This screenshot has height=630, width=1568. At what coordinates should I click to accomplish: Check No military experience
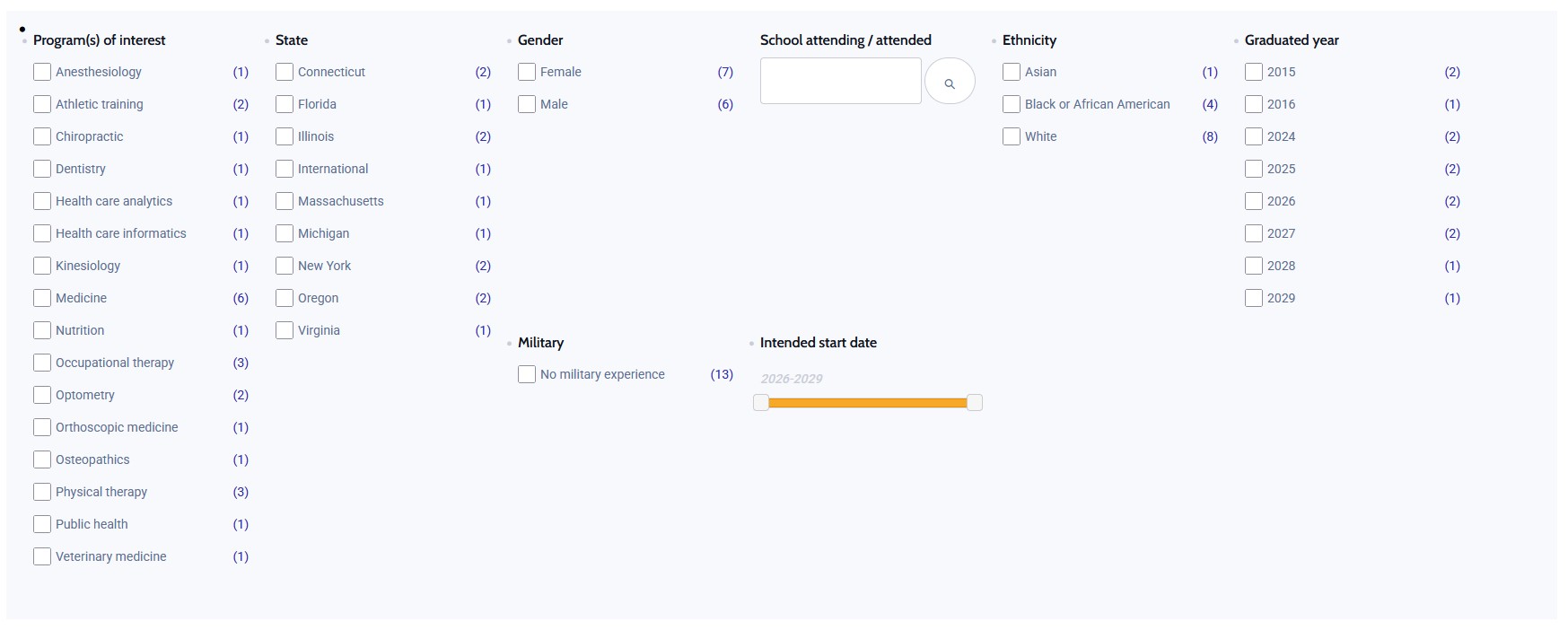point(527,374)
